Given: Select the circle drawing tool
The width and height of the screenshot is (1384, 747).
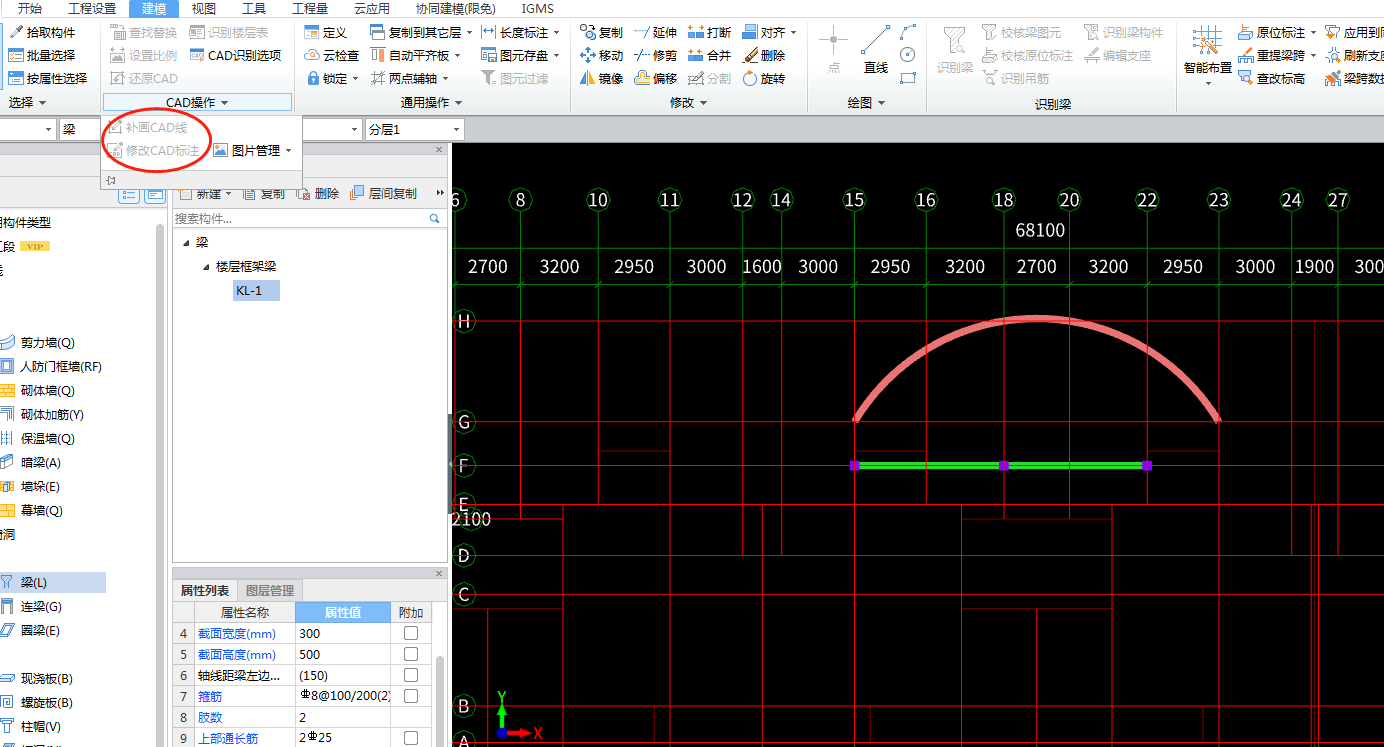Looking at the screenshot, I should (908, 55).
